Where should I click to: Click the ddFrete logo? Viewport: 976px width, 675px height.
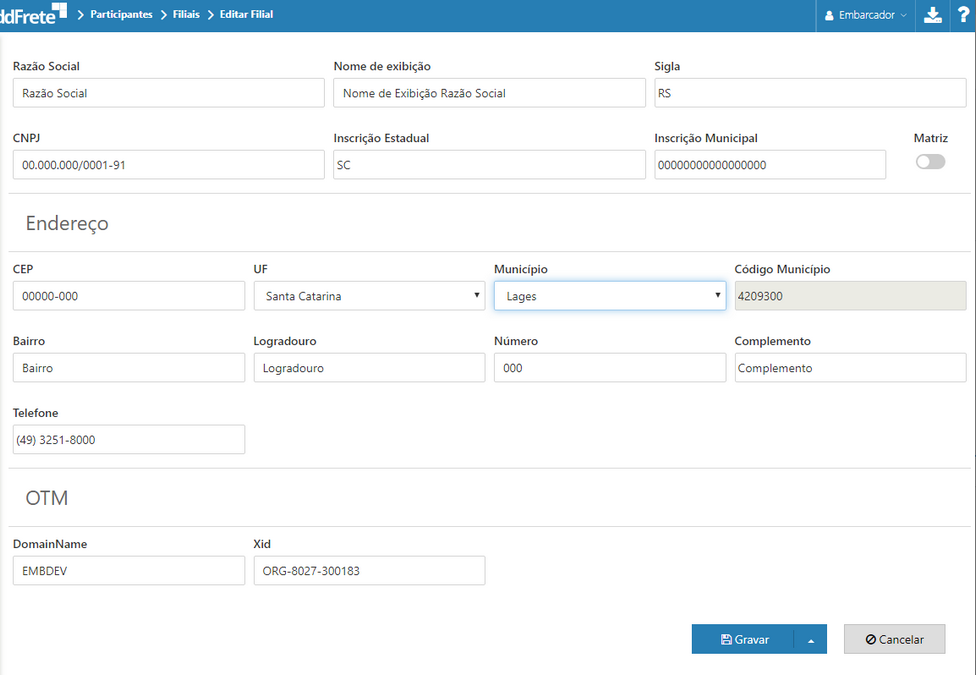[32, 14]
